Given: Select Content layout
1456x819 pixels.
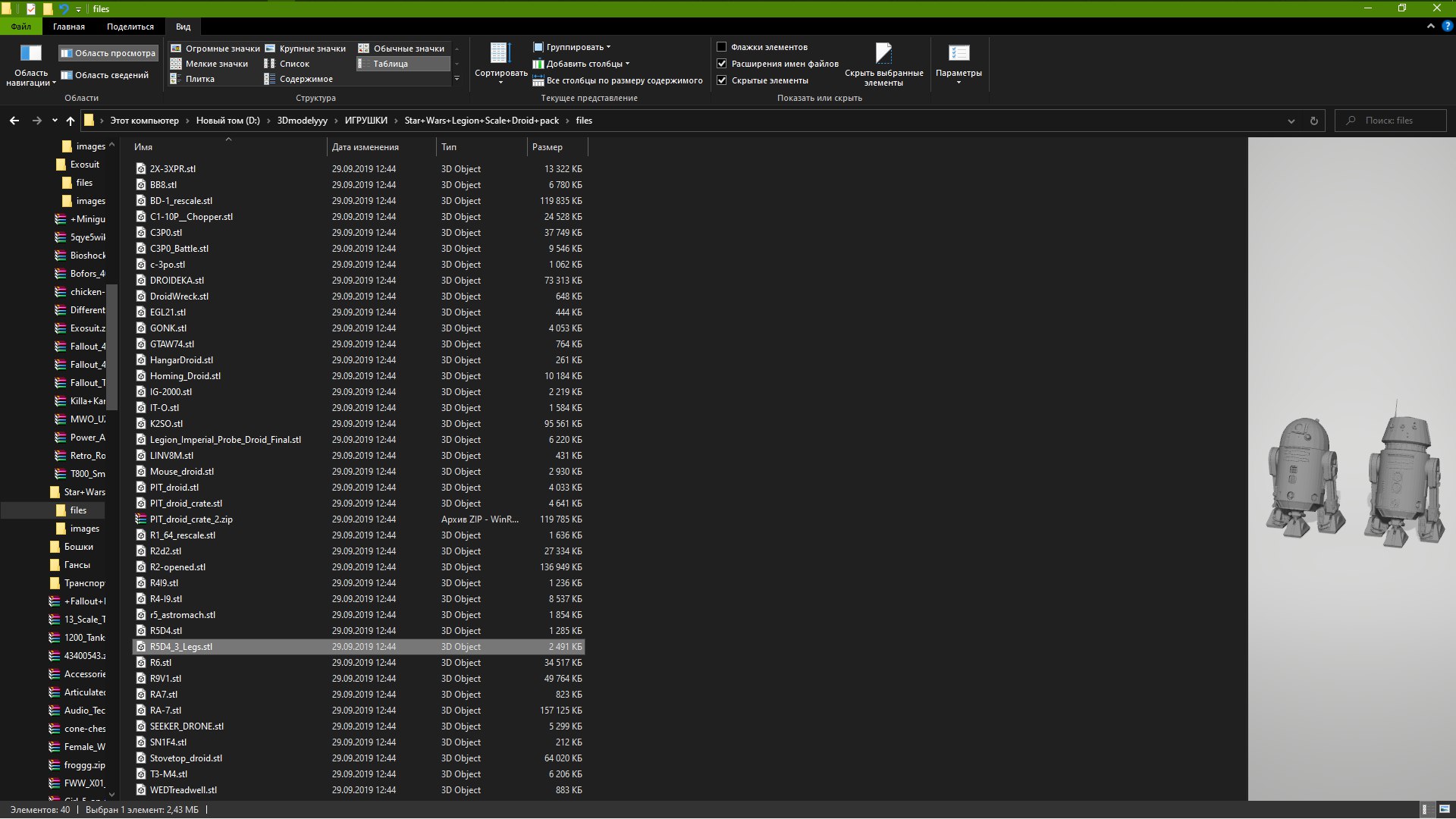Looking at the screenshot, I should coord(298,79).
